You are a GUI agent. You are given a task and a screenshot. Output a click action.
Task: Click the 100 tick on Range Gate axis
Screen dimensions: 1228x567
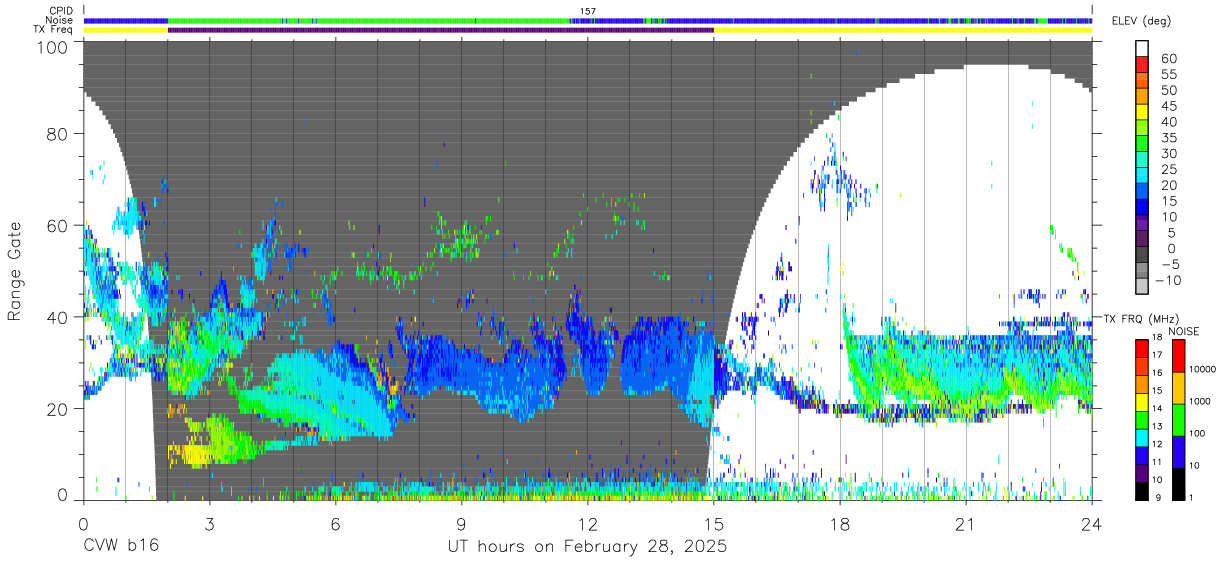coord(53,46)
